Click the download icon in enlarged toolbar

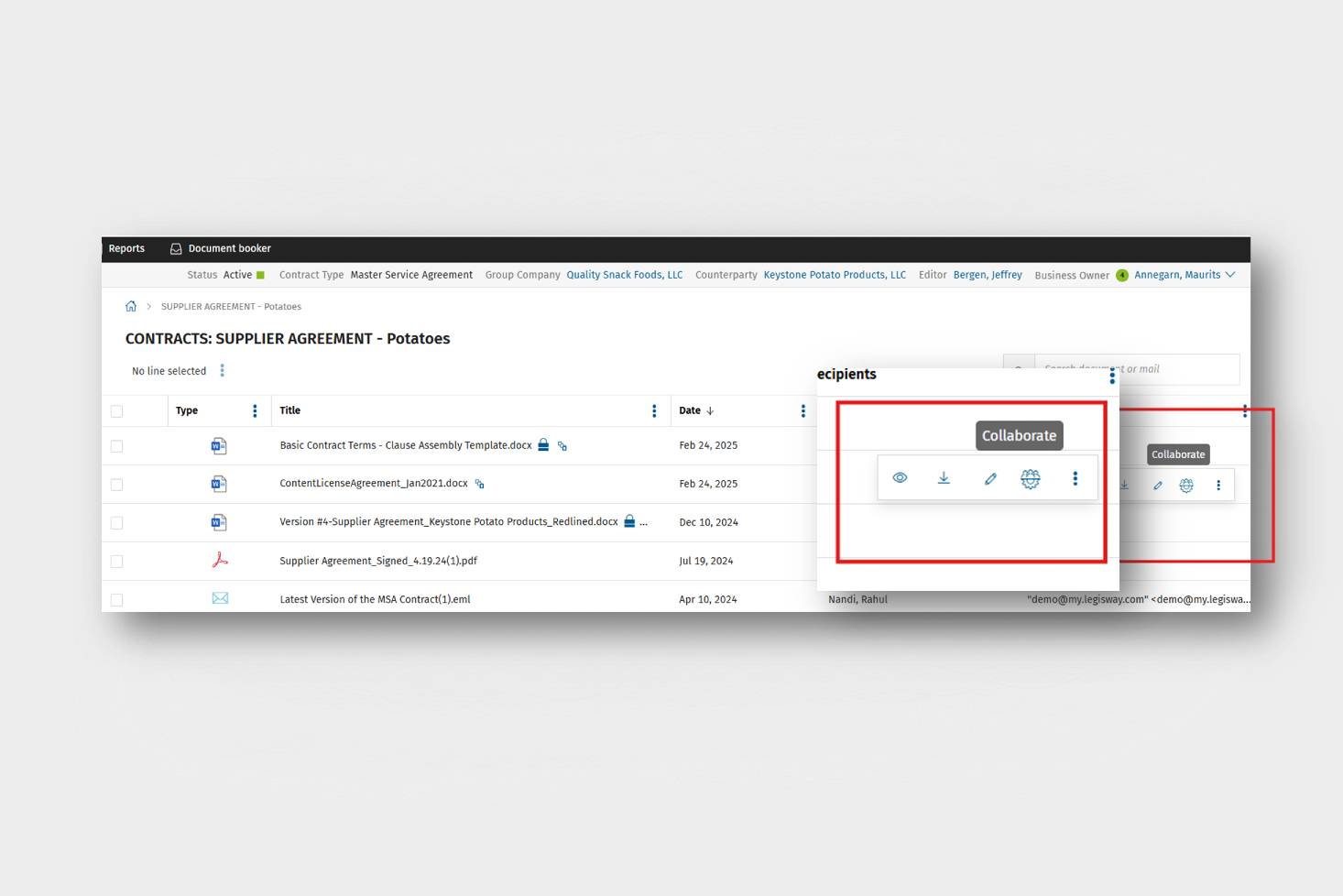click(x=944, y=478)
